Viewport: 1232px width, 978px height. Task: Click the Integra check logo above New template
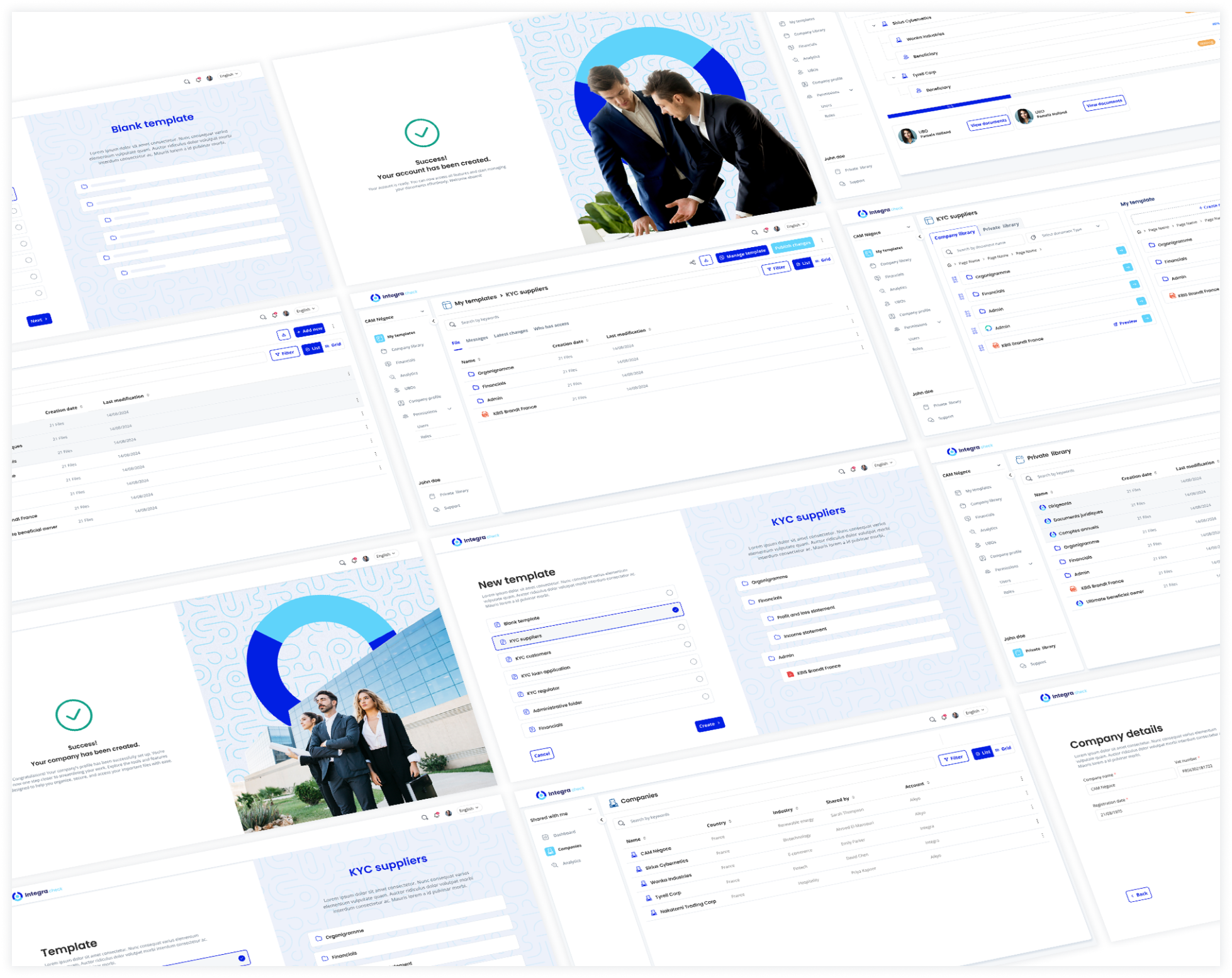[475, 540]
